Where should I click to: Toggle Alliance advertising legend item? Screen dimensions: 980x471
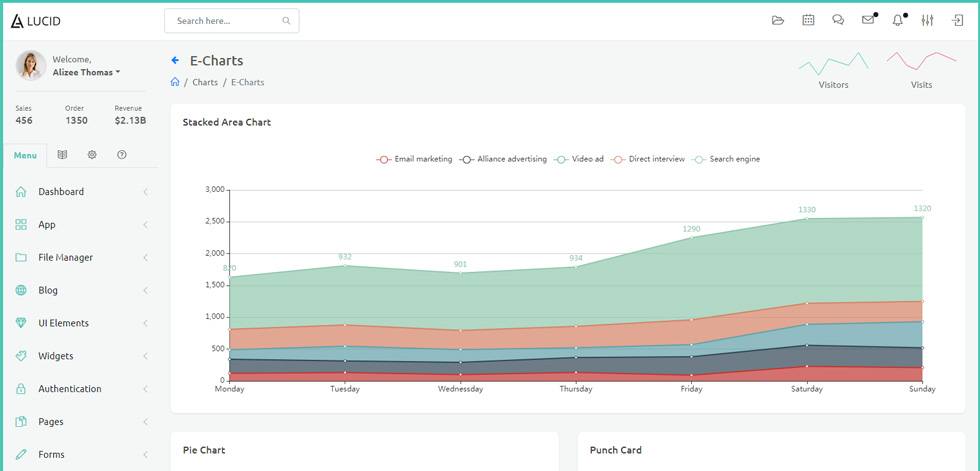tap(503, 159)
